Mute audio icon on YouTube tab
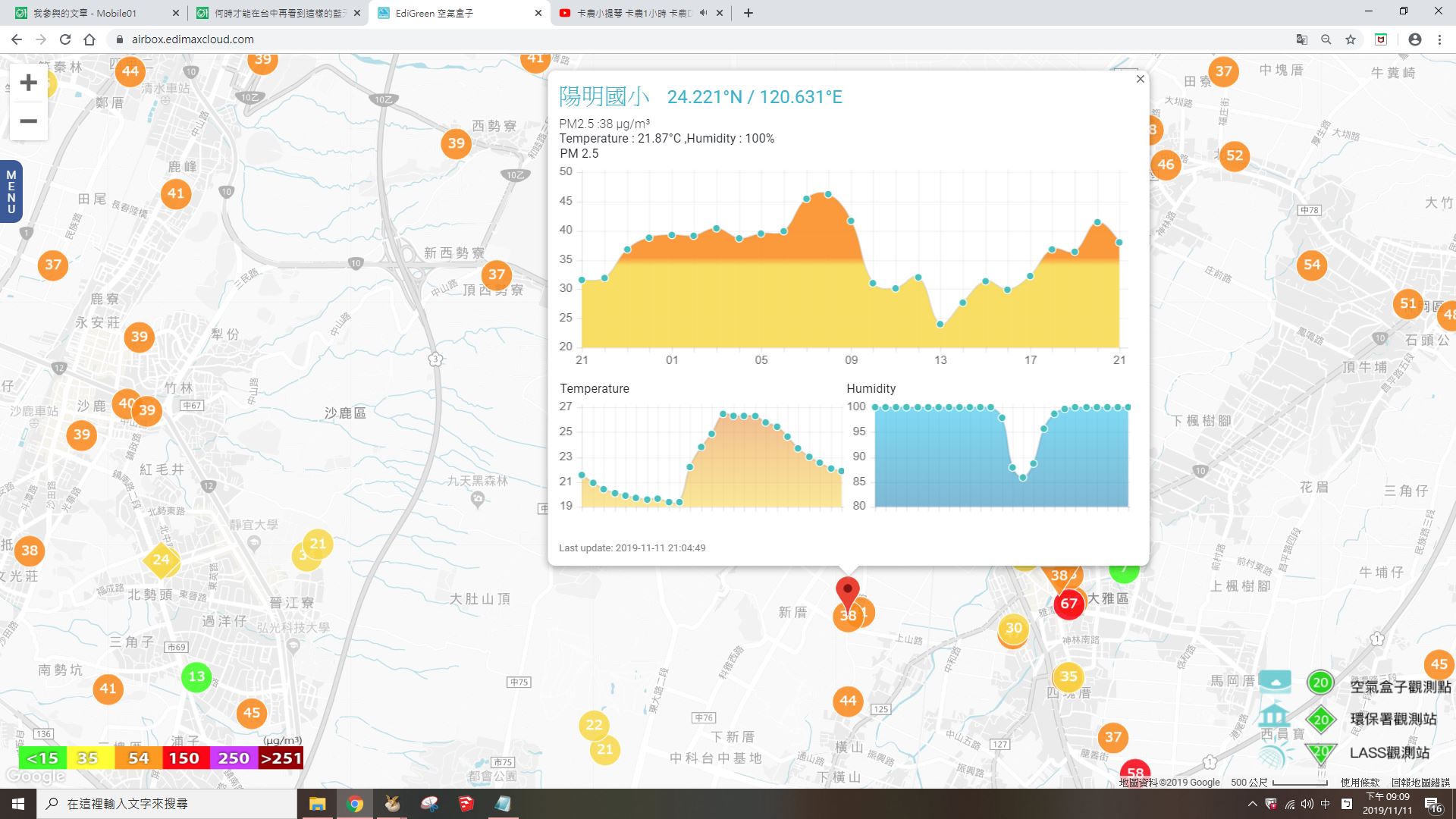The width and height of the screenshot is (1456, 819). [703, 13]
